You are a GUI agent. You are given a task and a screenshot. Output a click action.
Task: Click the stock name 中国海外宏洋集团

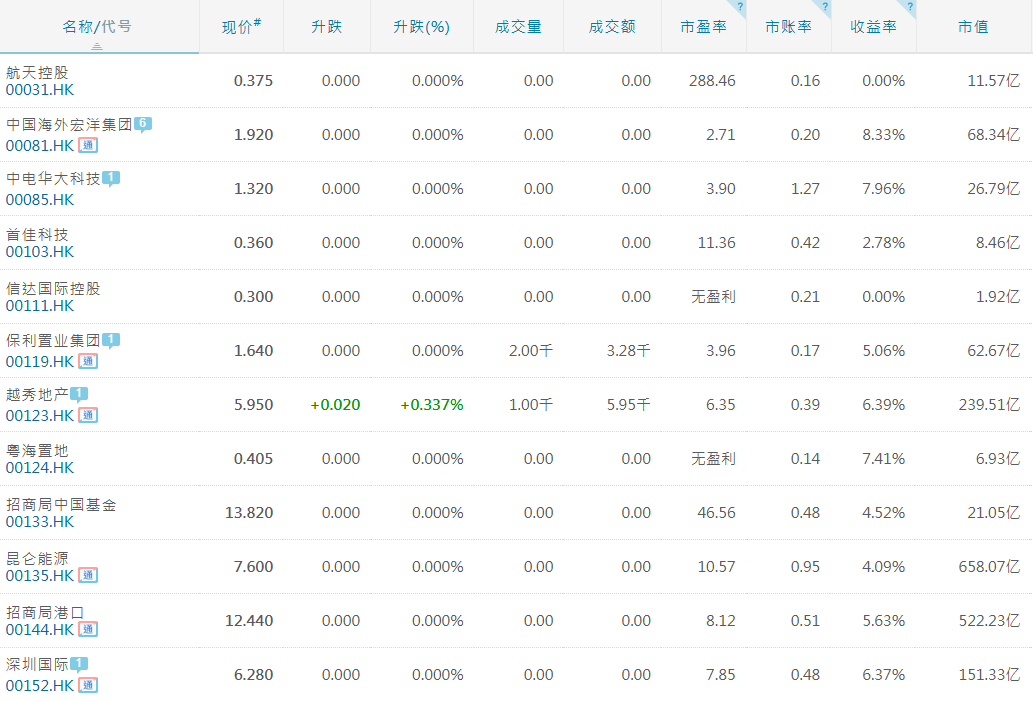(x=69, y=125)
